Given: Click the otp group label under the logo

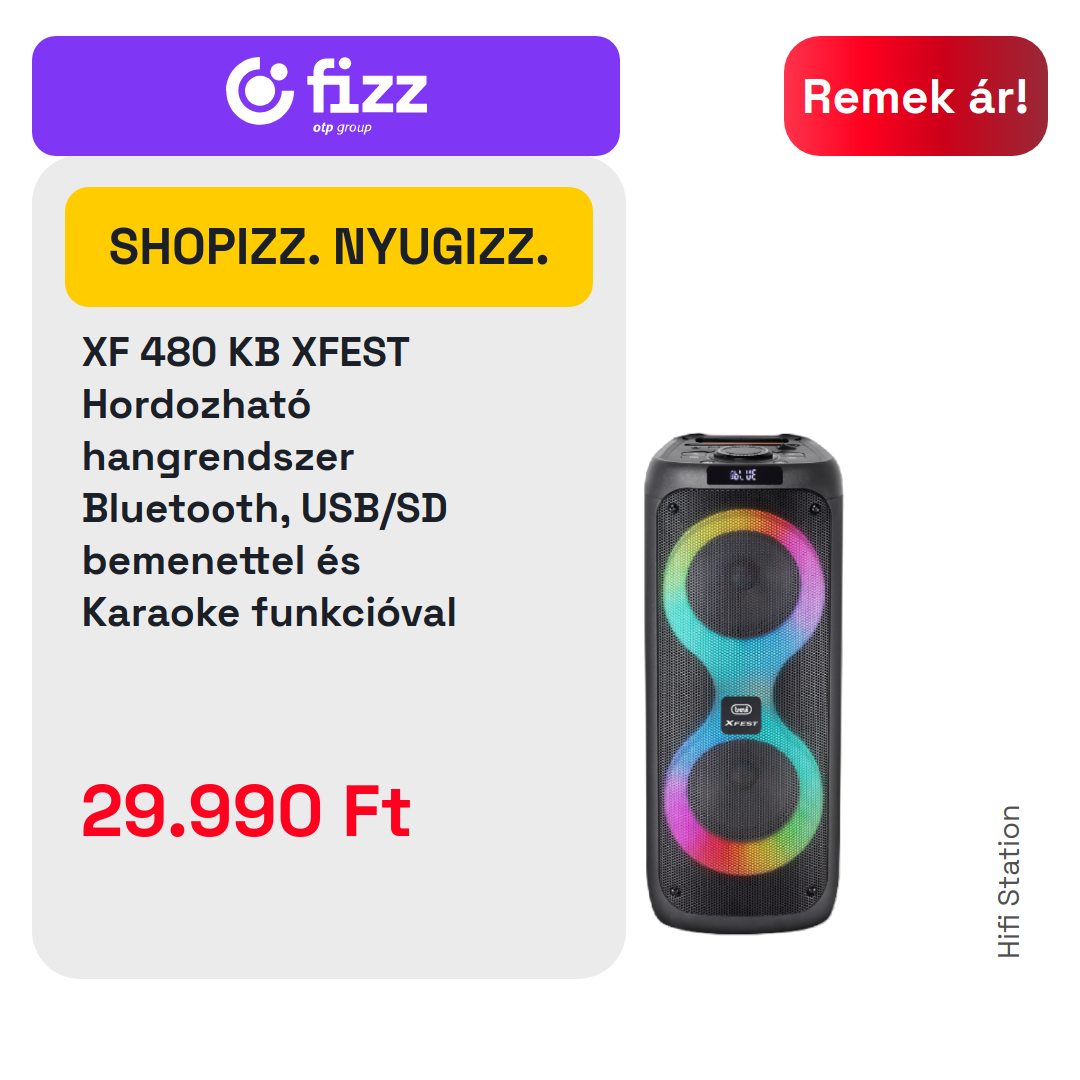Looking at the screenshot, I should click(342, 127).
